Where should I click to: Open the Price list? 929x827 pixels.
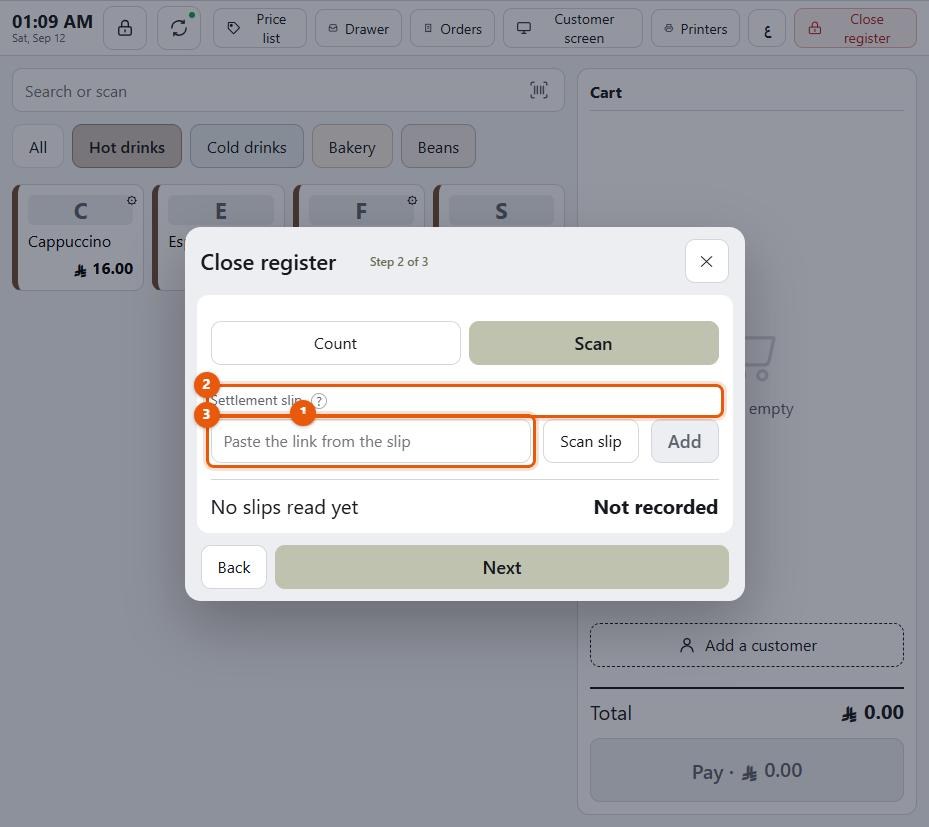(260, 28)
